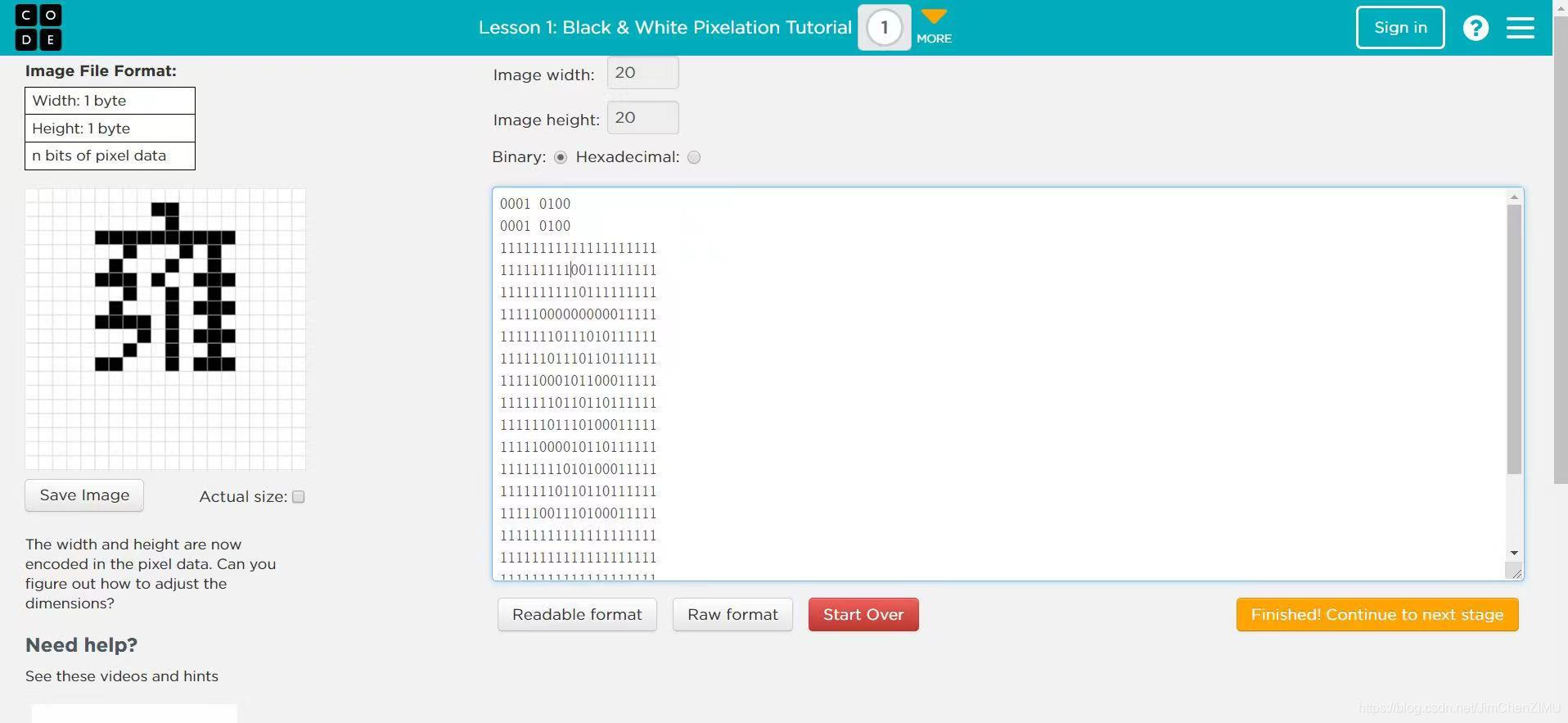The image size is (1568, 723).
Task: Click the pixel data vertical scrollbar thumb
Action: pos(1514,339)
